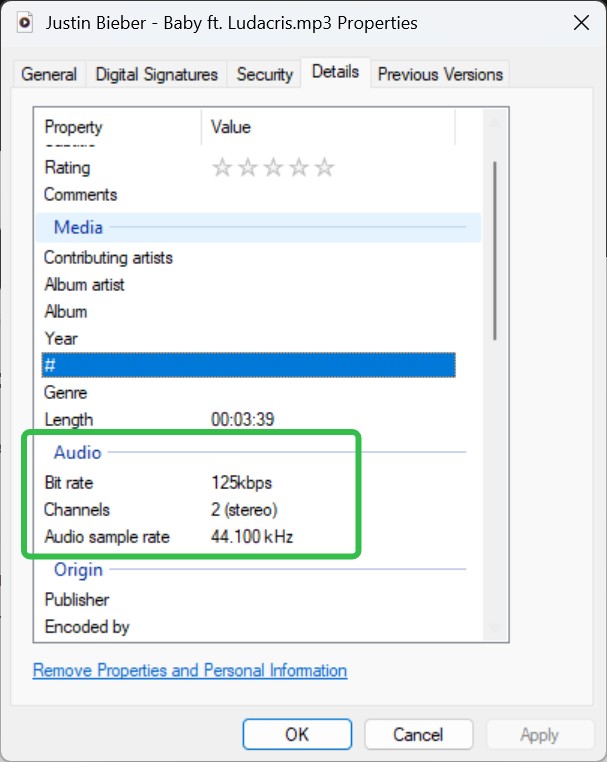The width and height of the screenshot is (607, 762).
Task: Select the Album property row
Action: point(248,312)
